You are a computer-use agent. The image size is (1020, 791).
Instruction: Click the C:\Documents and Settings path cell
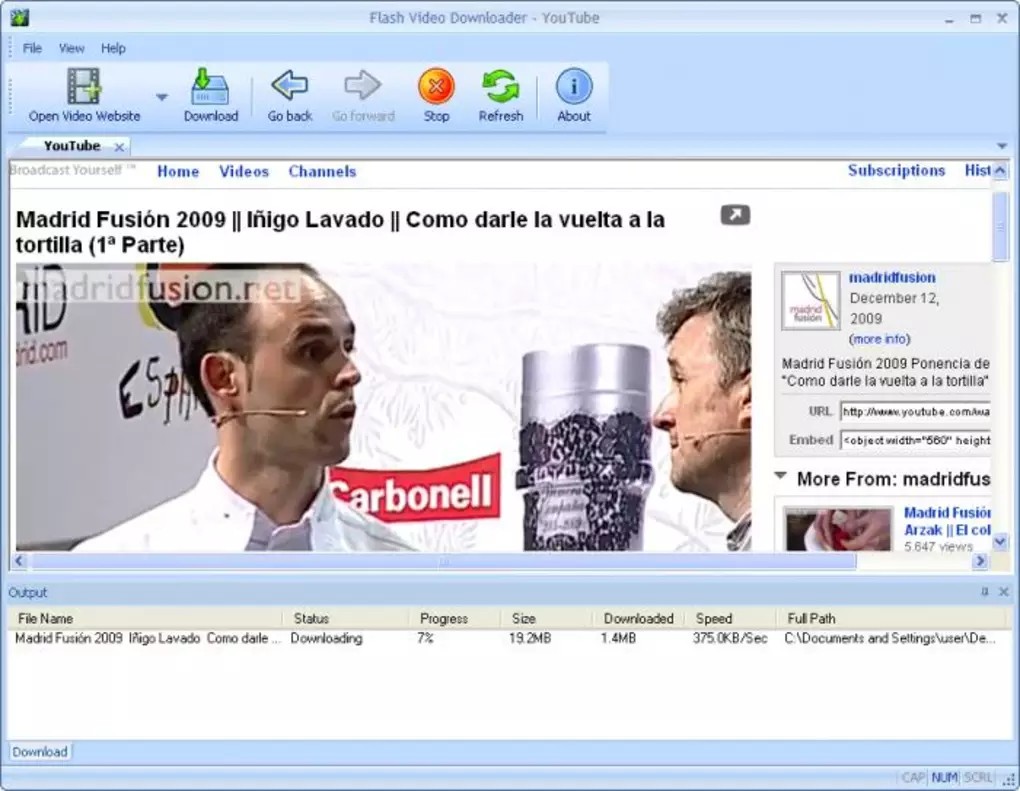(x=890, y=638)
